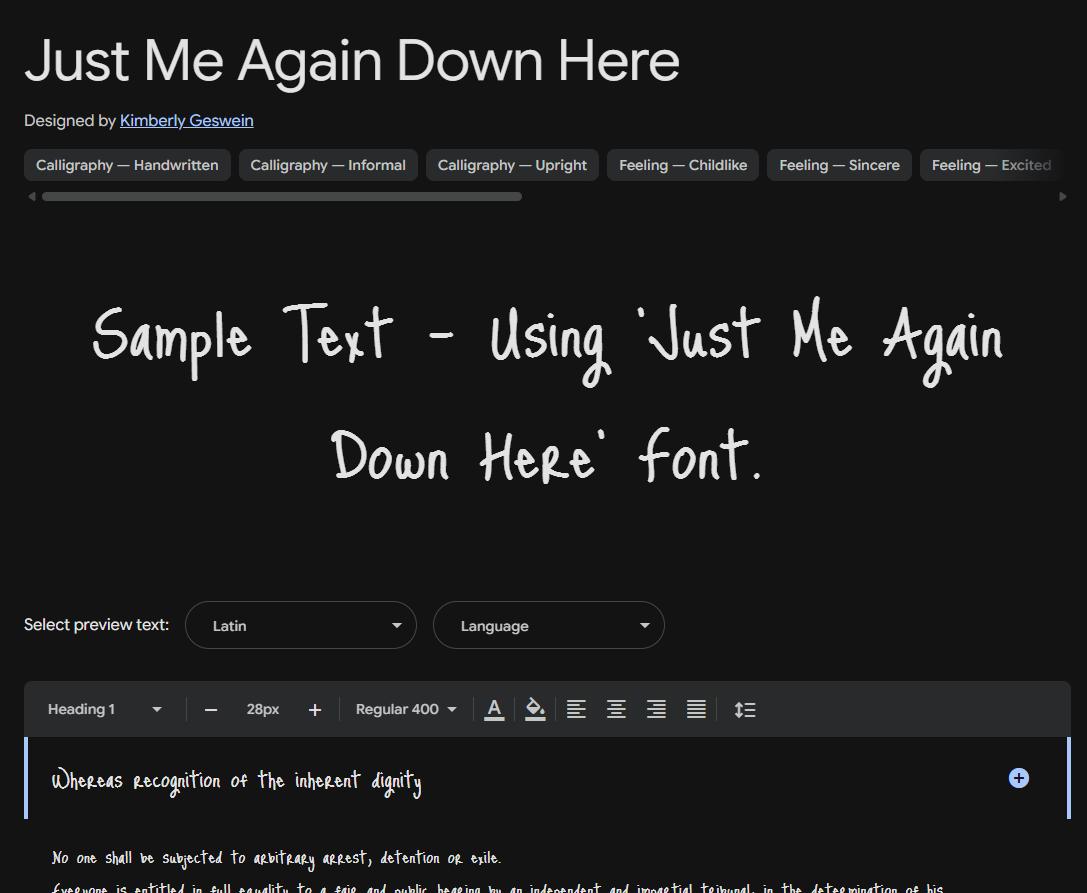
Task: Open the line height spacing control
Action: click(x=745, y=709)
